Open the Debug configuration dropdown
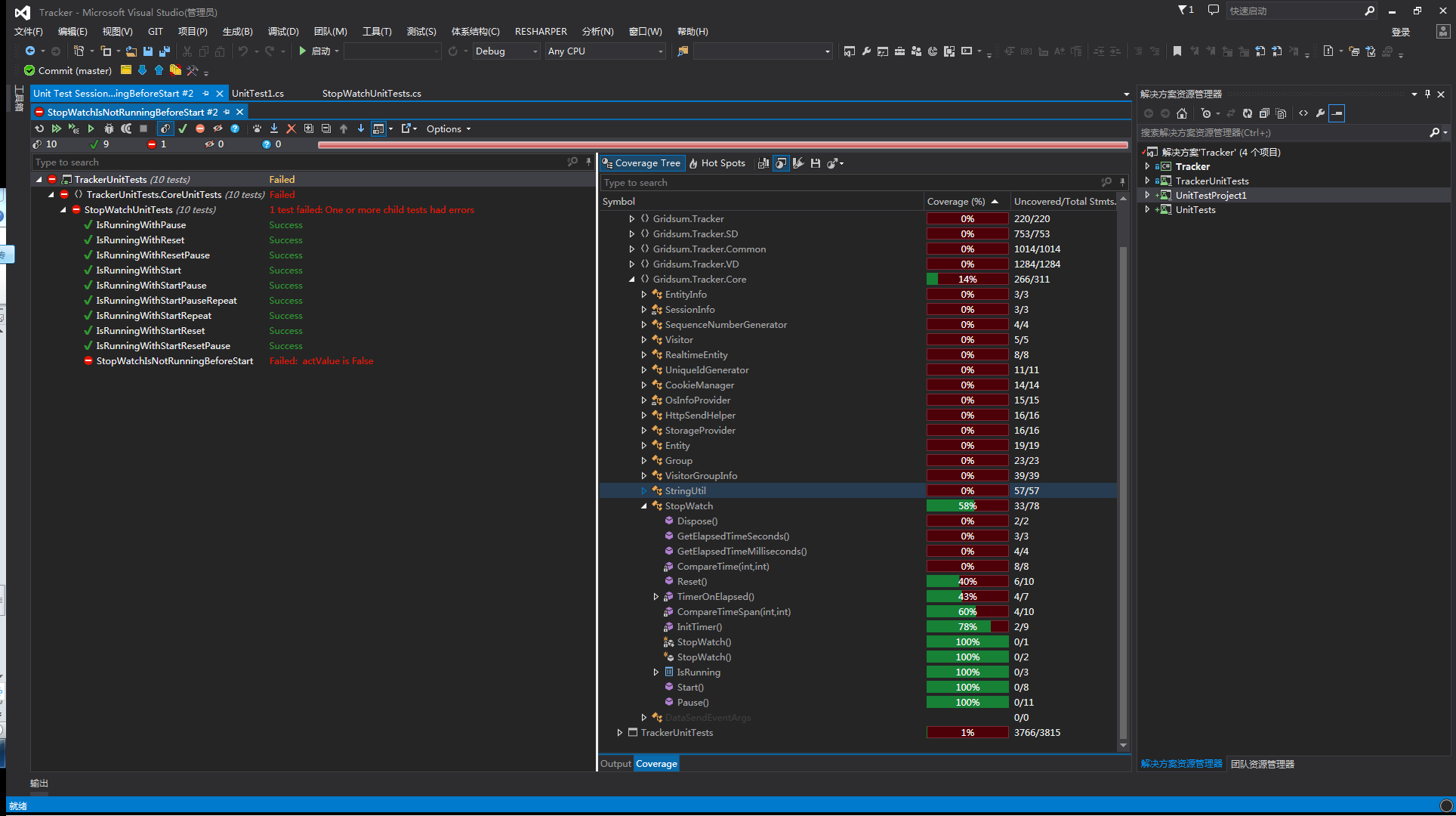Screen dimensions: 1456x816 (506, 51)
